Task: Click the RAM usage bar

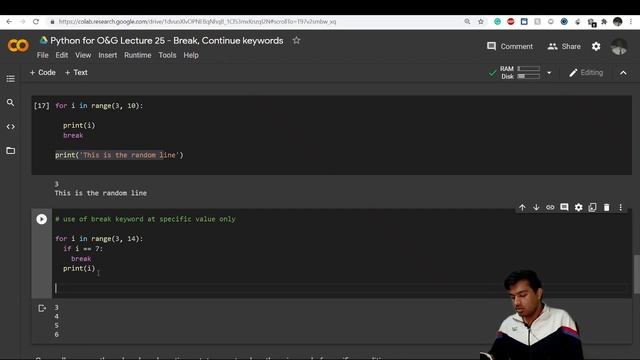Action: click(529, 69)
